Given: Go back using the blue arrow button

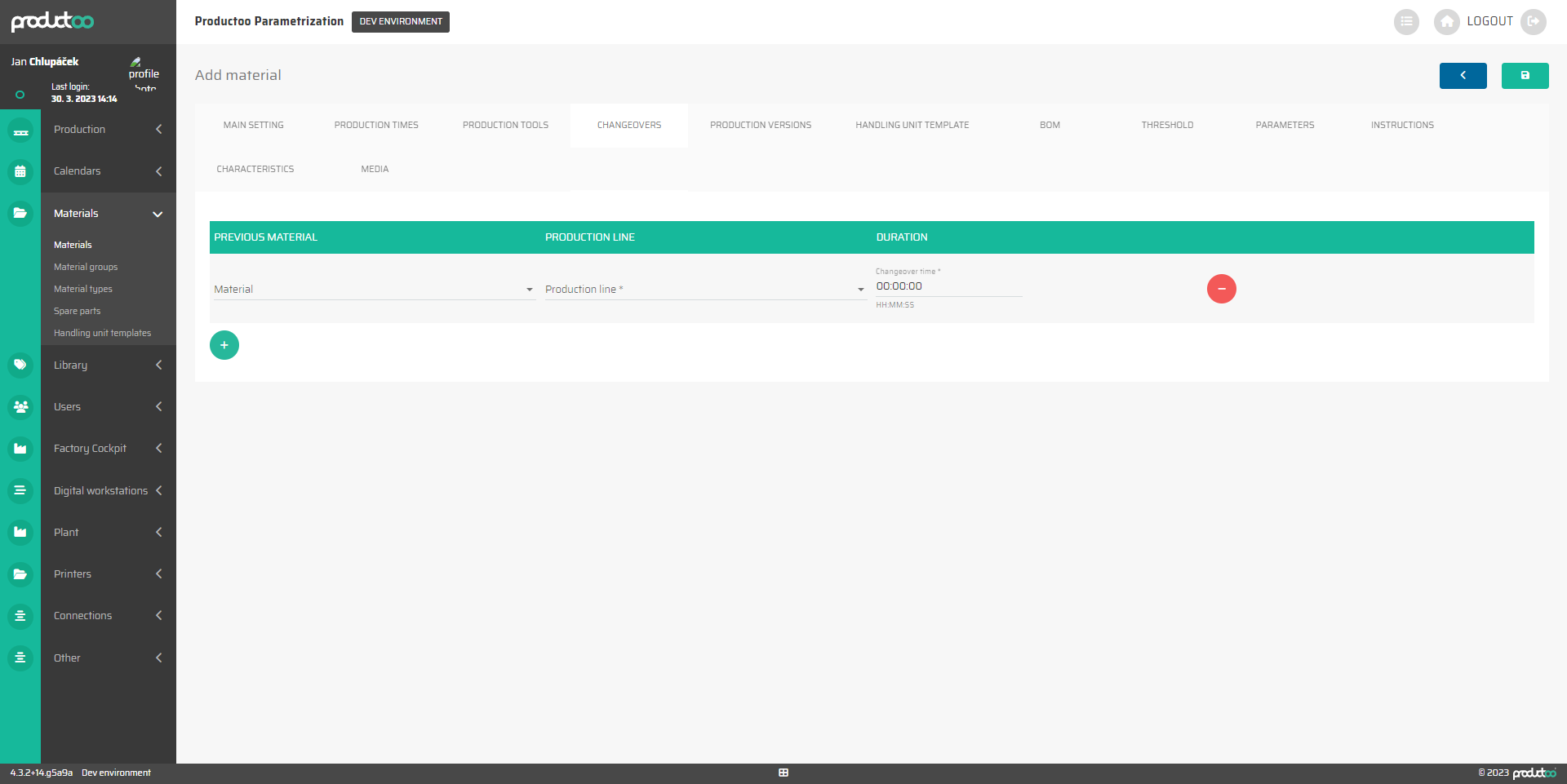Looking at the screenshot, I should [1463, 75].
